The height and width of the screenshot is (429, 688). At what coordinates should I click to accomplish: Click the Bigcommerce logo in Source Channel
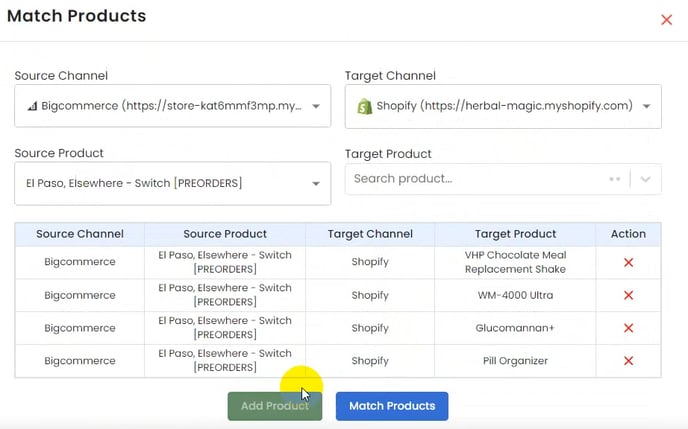point(32,106)
